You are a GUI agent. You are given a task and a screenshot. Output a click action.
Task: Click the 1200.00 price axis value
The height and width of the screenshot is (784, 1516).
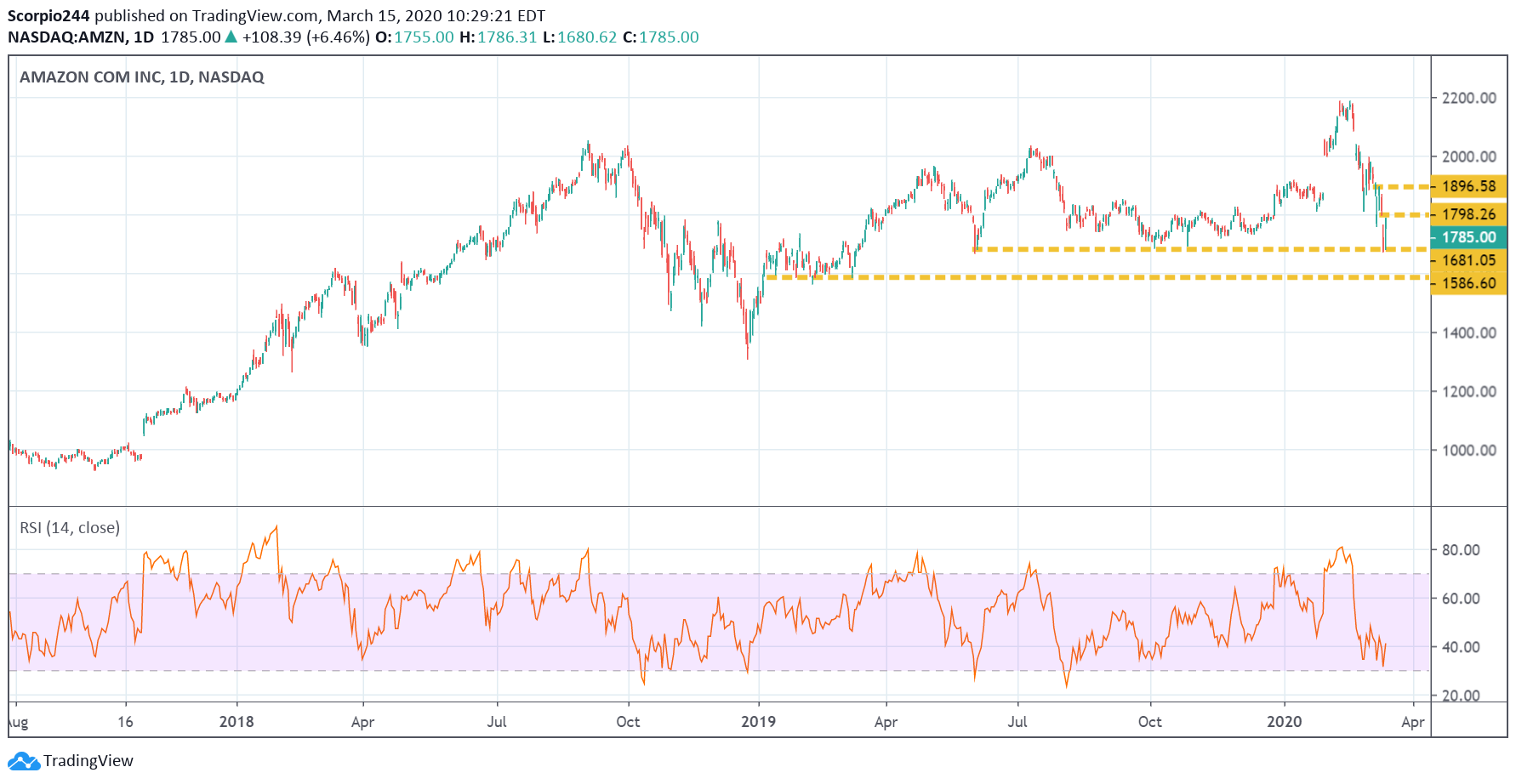(x=1469, y=391)
